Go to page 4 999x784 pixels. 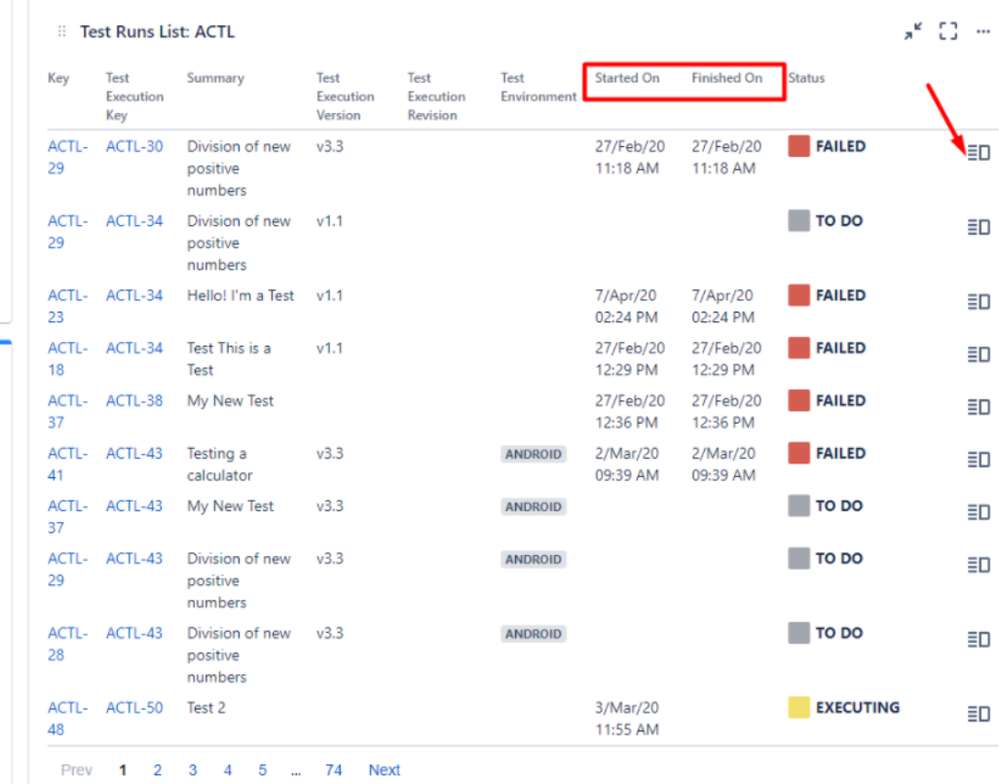(x=227, y=770)
